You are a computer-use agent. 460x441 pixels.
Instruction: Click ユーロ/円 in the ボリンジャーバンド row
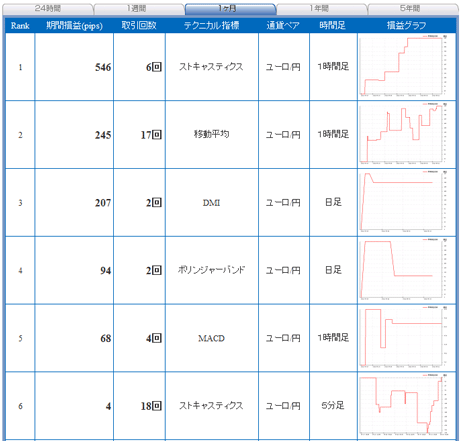click(x=283, y=270)
